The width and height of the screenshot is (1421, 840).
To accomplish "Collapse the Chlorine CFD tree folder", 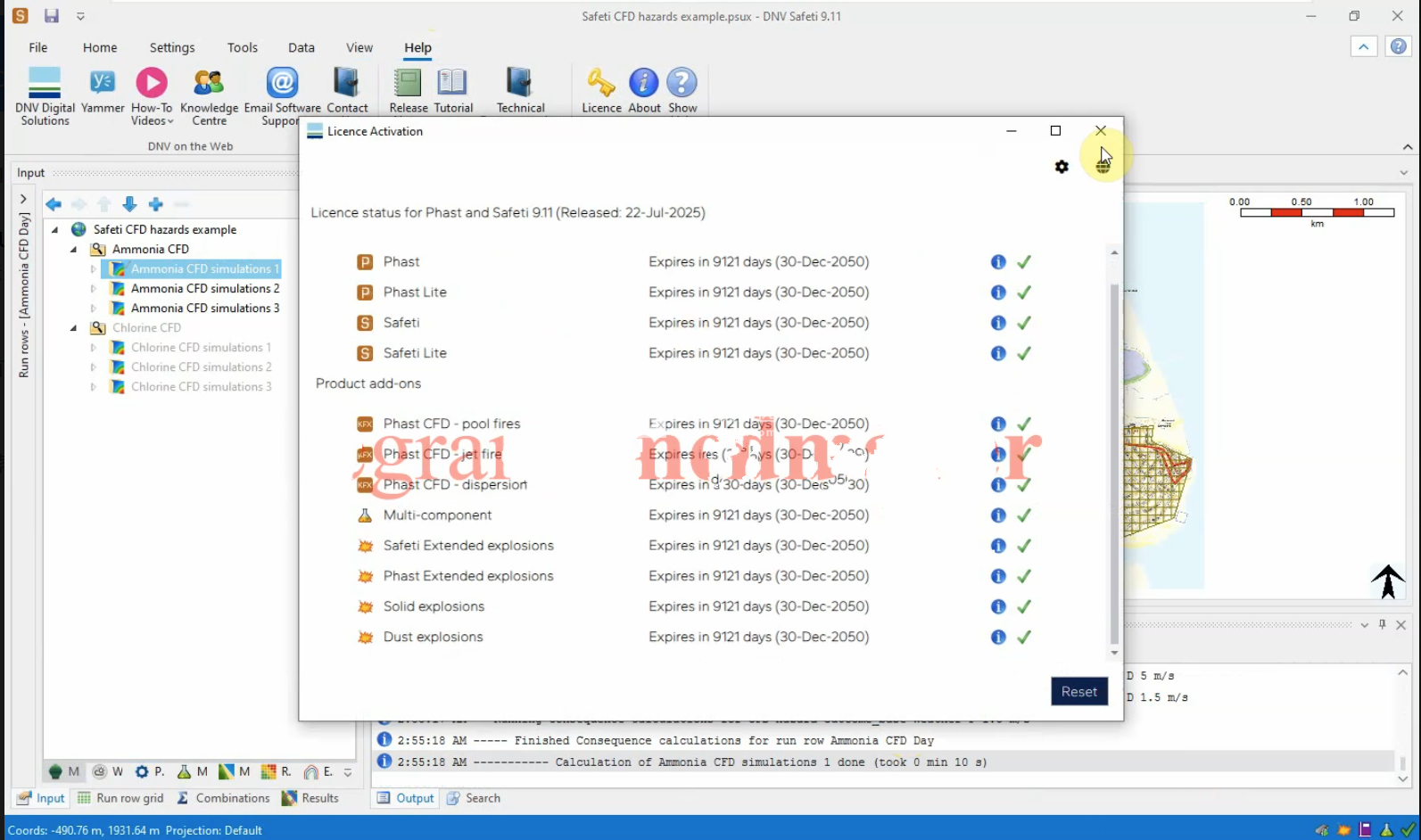I will click(74, 328).
